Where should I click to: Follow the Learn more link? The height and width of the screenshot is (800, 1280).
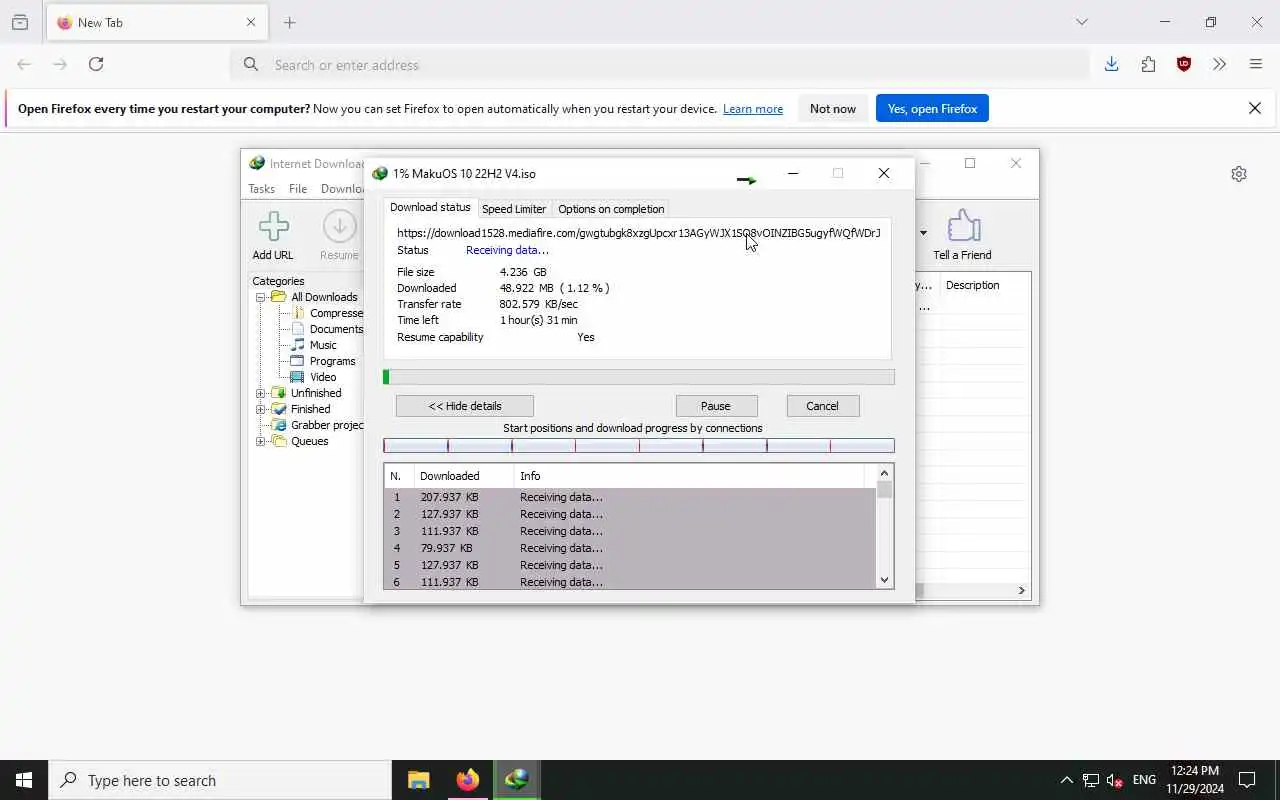coord(753,109)
